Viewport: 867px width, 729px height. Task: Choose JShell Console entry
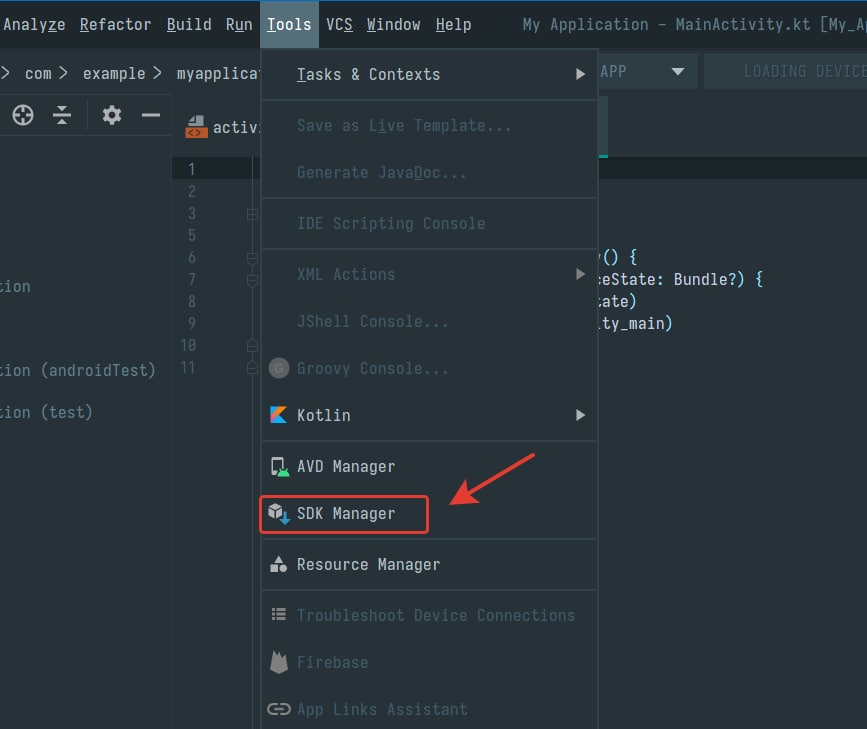tap(430, 321)
